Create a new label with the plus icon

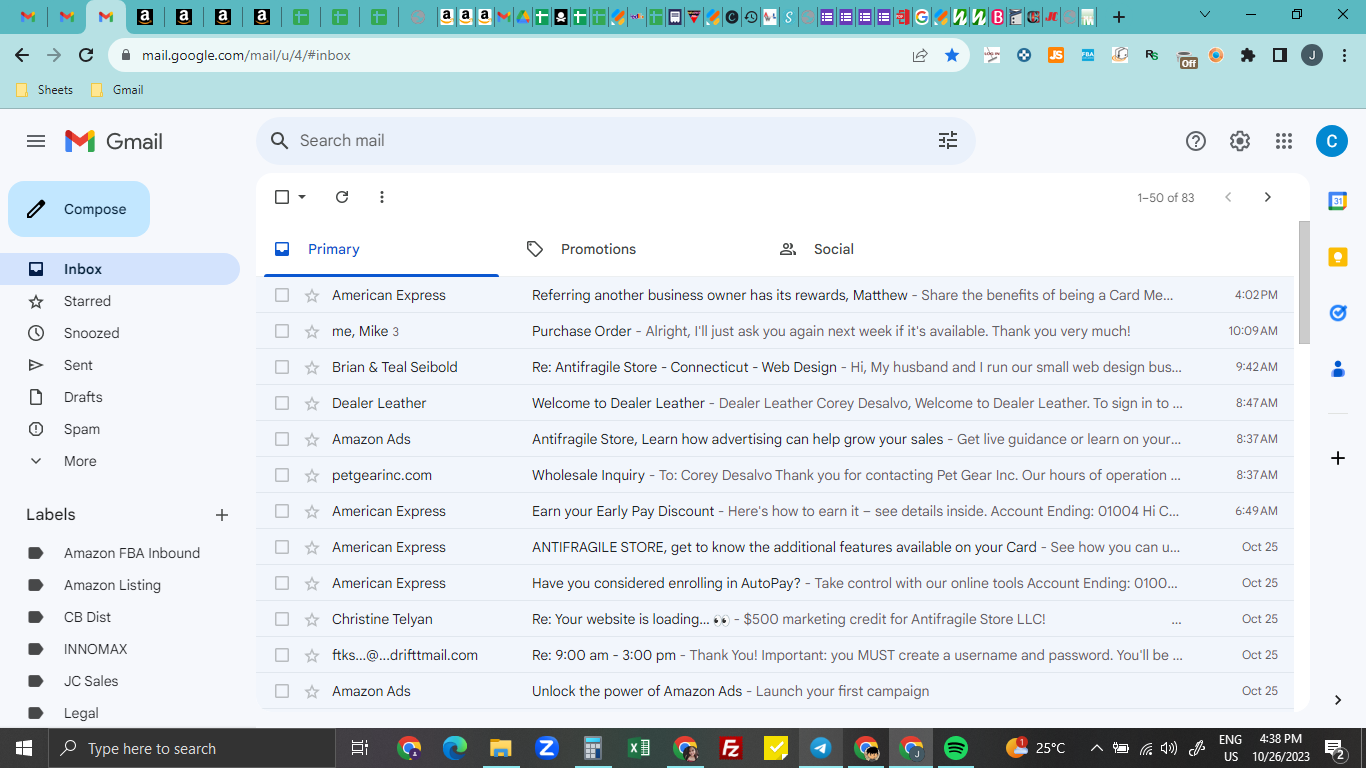point(222,515)
